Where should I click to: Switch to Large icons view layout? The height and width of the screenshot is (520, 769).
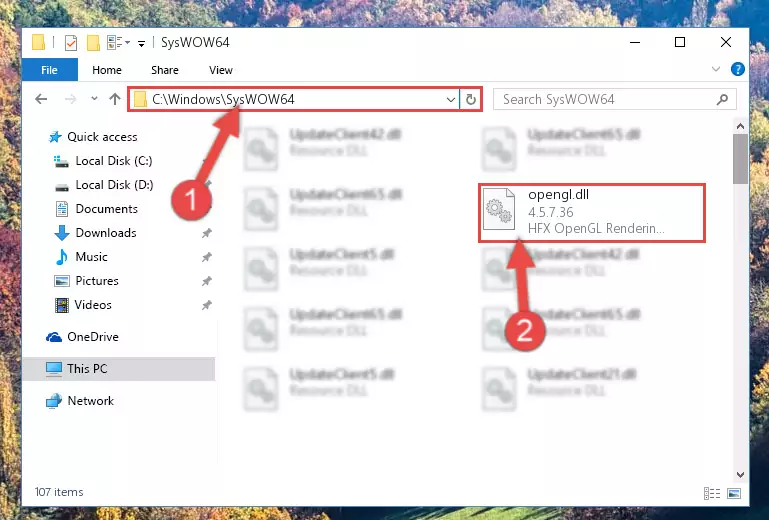(x=734, y=494)
